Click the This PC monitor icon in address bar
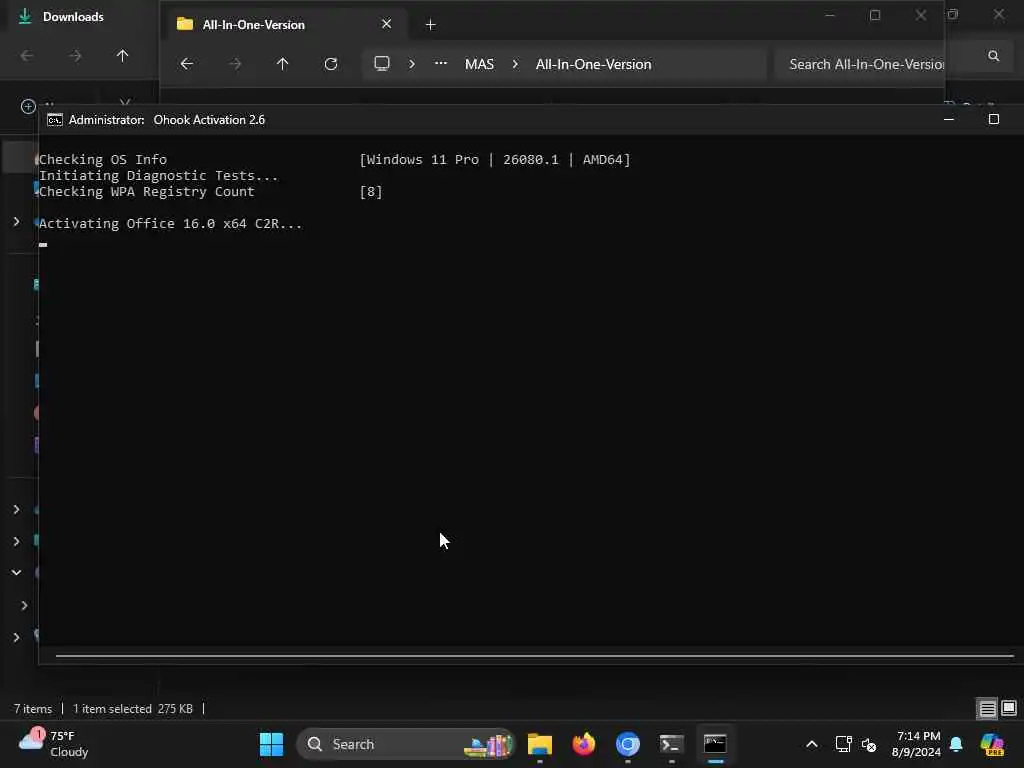 (382, 63)
